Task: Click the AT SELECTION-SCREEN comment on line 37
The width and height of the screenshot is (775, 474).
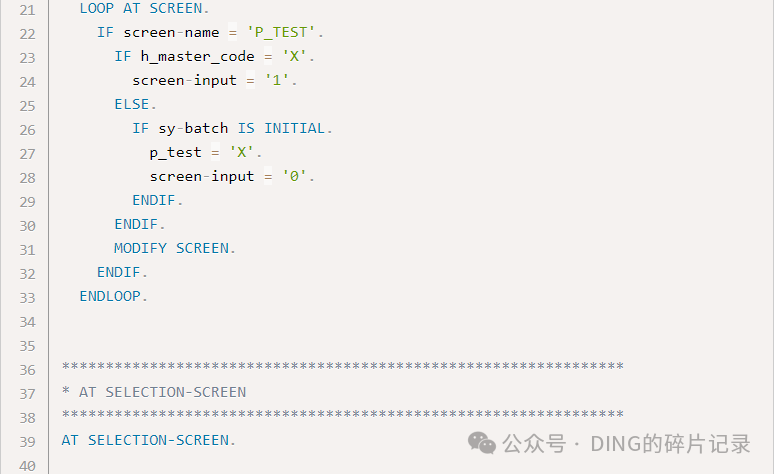Action: point(154,392)
